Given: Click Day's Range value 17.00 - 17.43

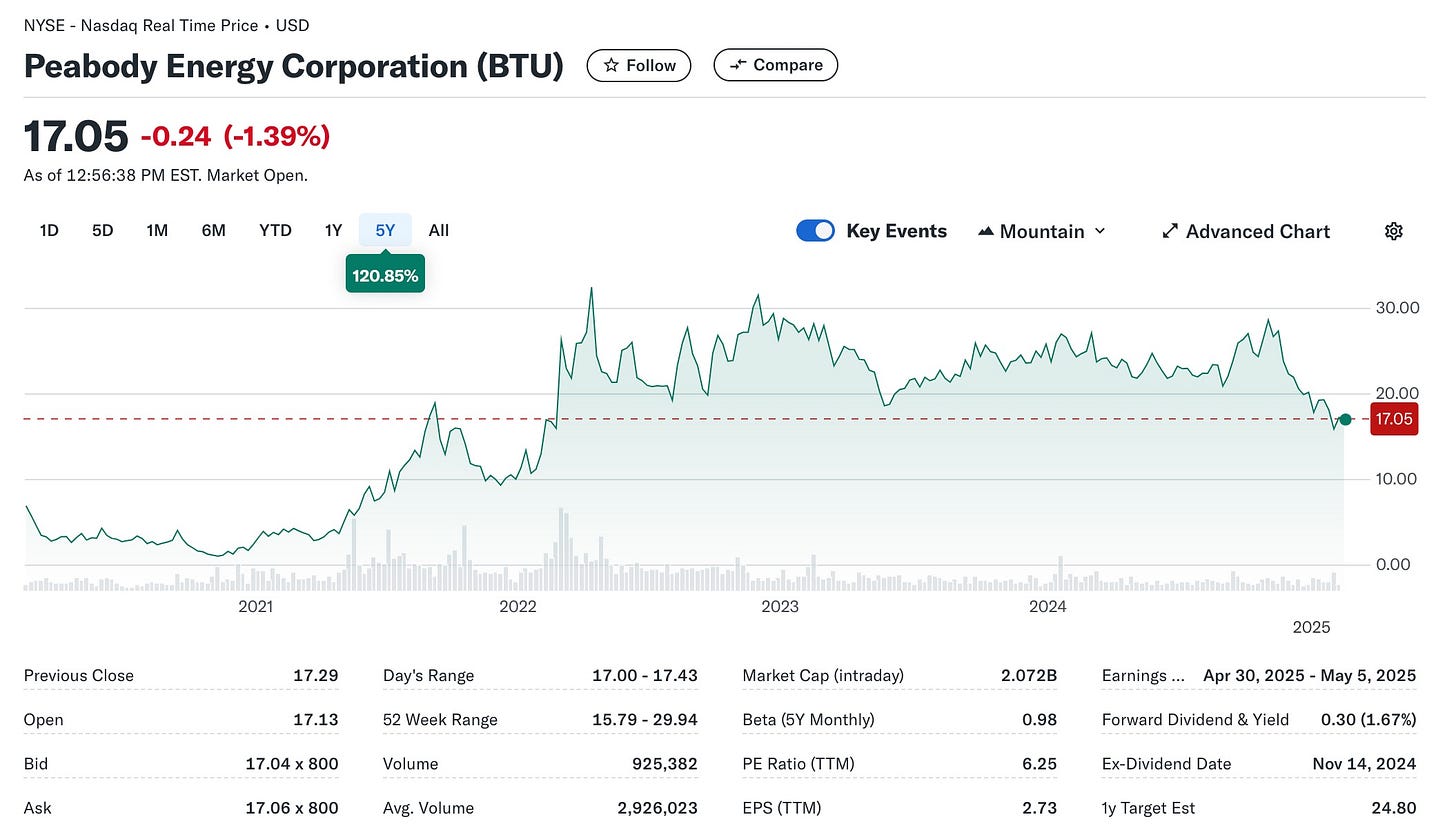Looking at the screenshot, I should (645, 676).
